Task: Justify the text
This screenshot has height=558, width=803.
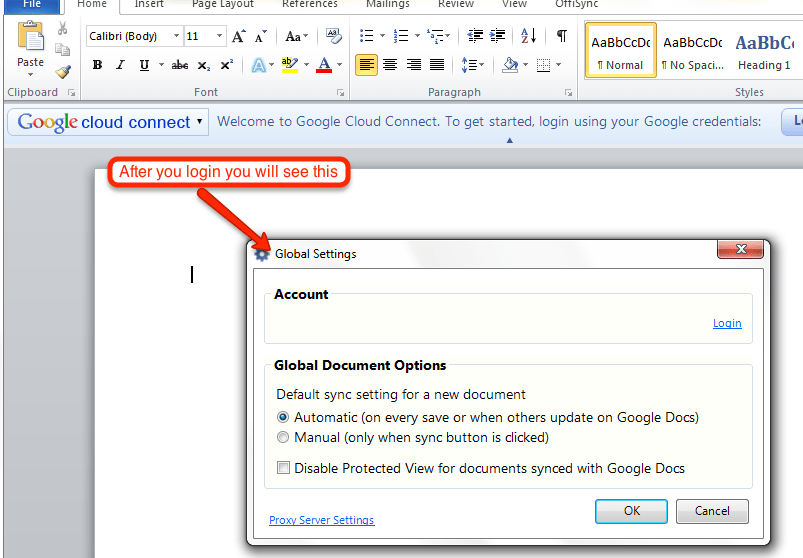Action: click(x=437, y=65)
